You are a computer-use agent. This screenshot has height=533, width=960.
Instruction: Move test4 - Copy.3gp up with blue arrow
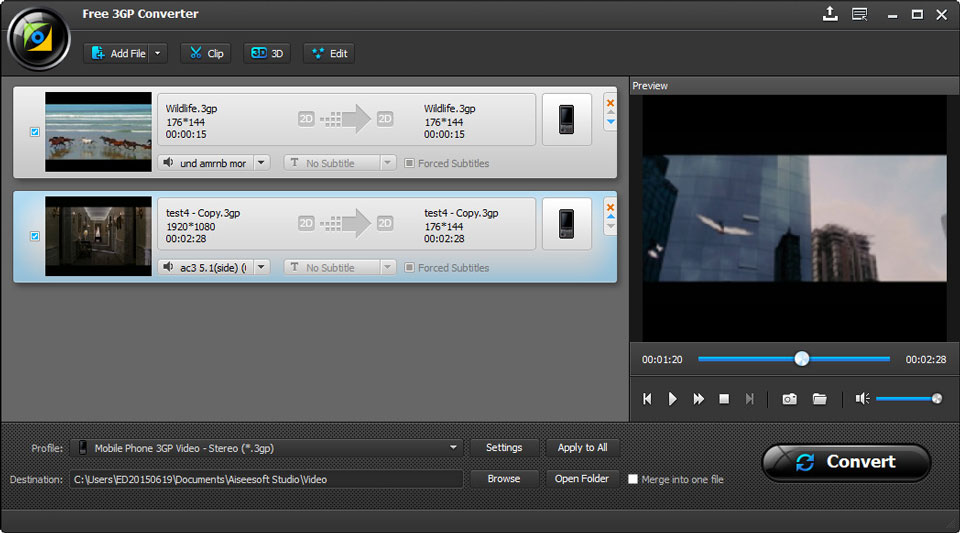tap(610, 217)
